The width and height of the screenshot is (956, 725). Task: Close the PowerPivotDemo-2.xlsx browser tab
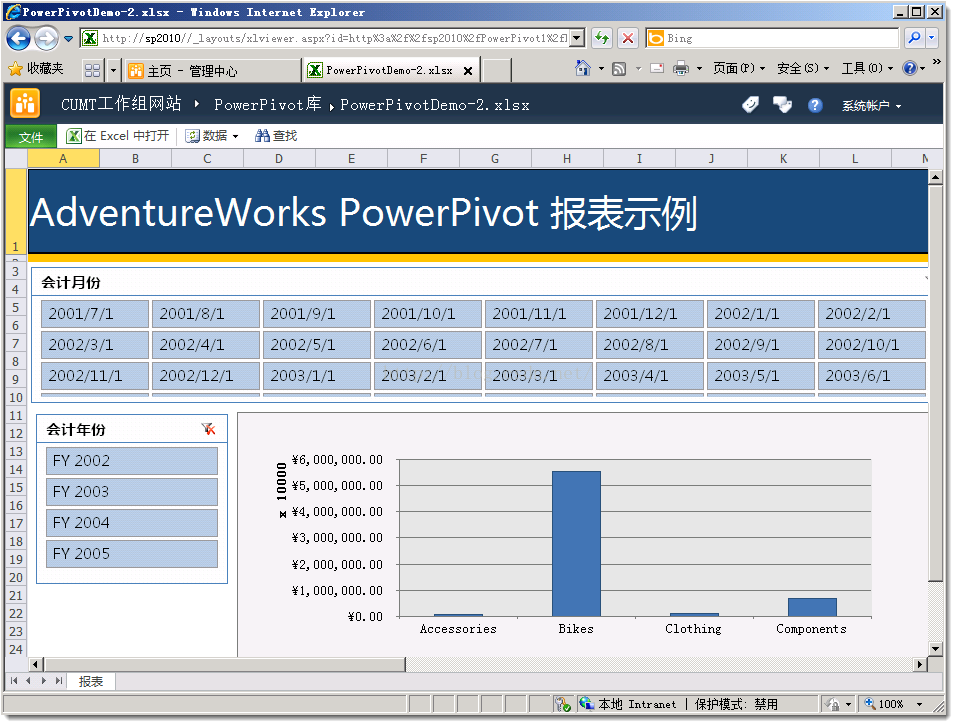click(x=468, y=71)
